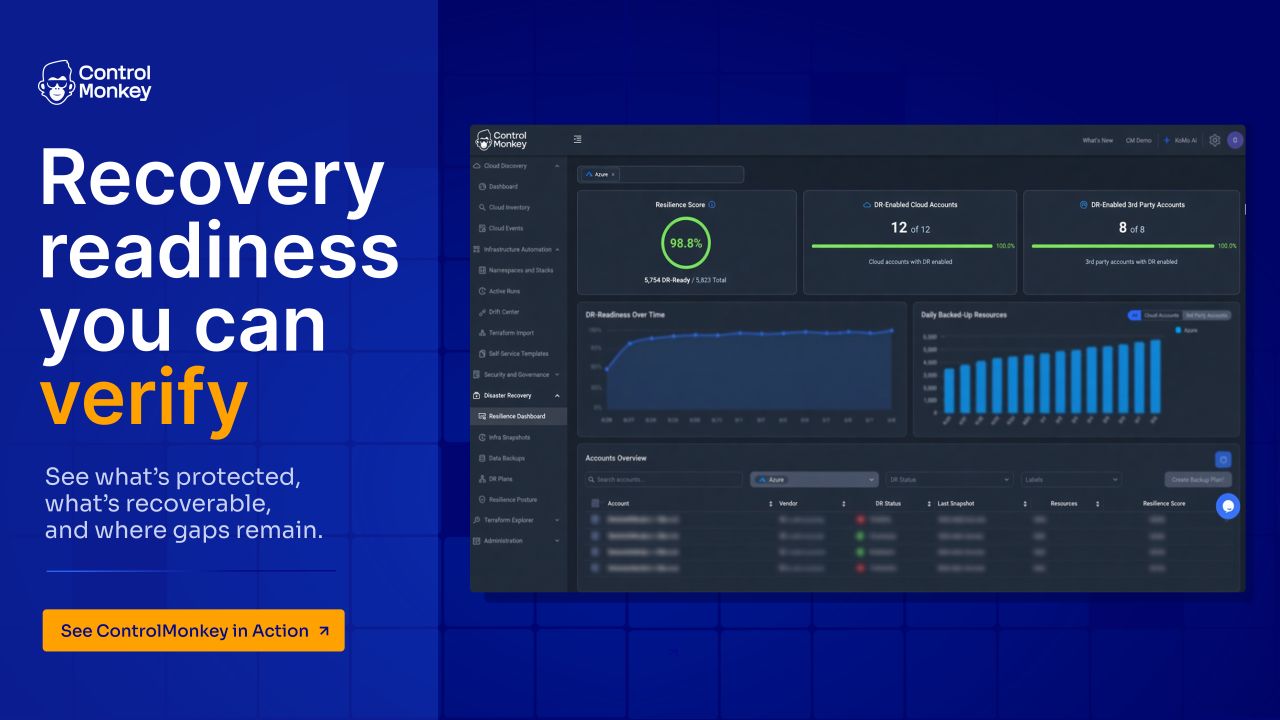
Task: Click the sidebar collapse hamburger icon
Action: [x=578, y=139]
